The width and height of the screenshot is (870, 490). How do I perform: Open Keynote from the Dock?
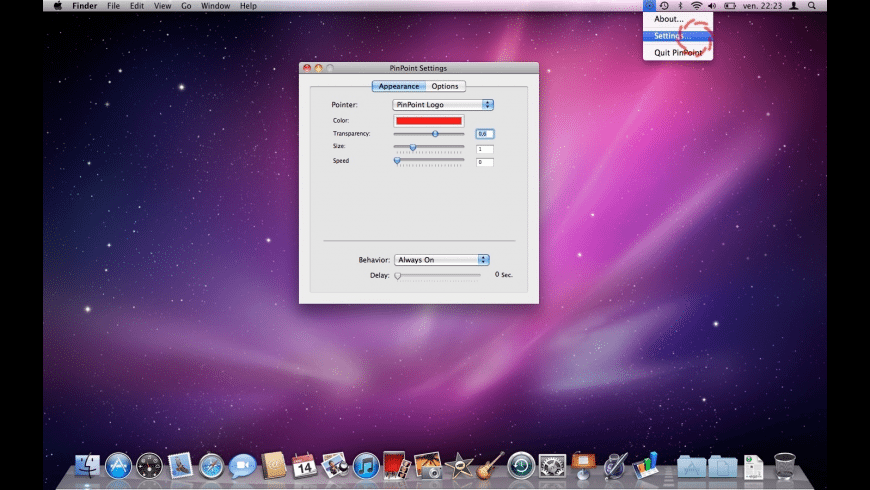click(583, 466)
